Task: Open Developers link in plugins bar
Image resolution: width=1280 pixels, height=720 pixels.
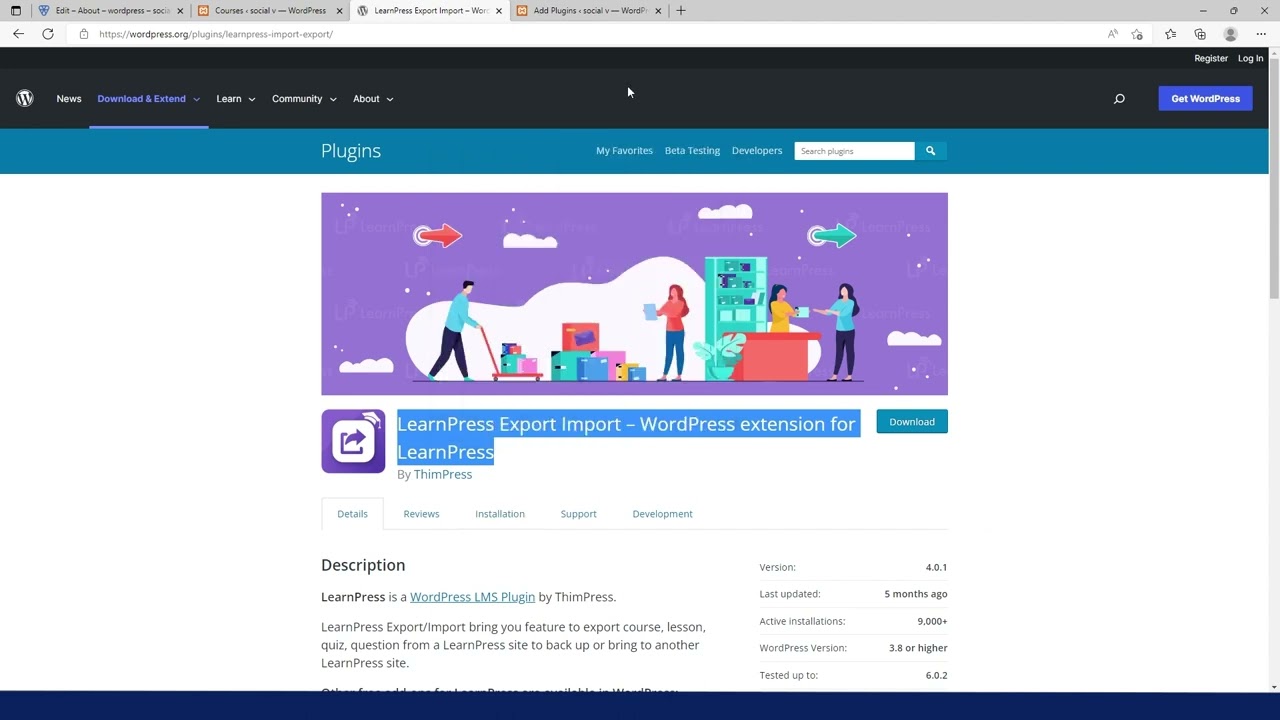Action: [757, 151]
